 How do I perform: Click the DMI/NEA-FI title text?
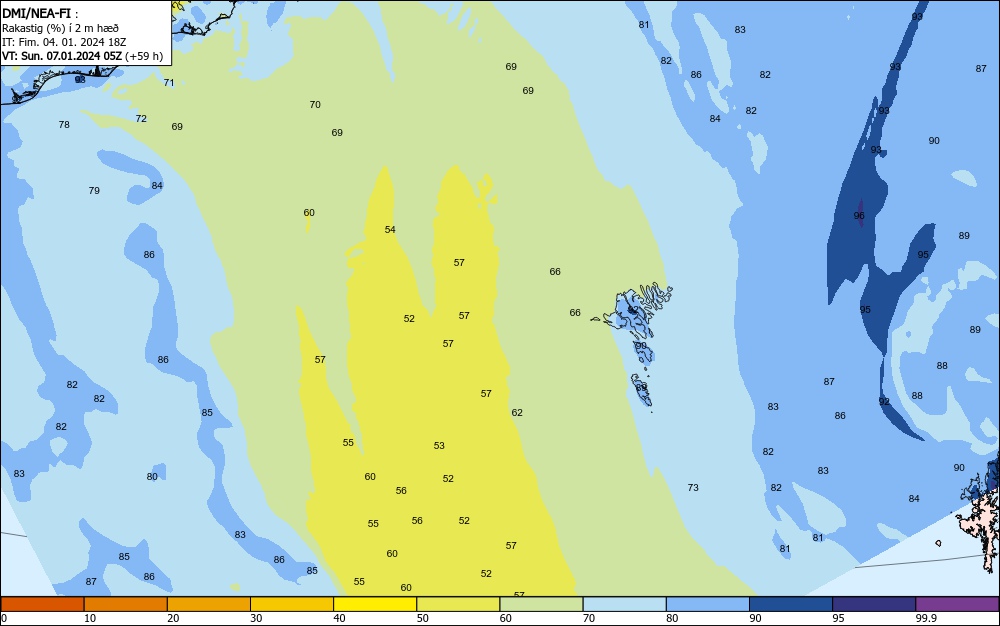coord(36,13)
